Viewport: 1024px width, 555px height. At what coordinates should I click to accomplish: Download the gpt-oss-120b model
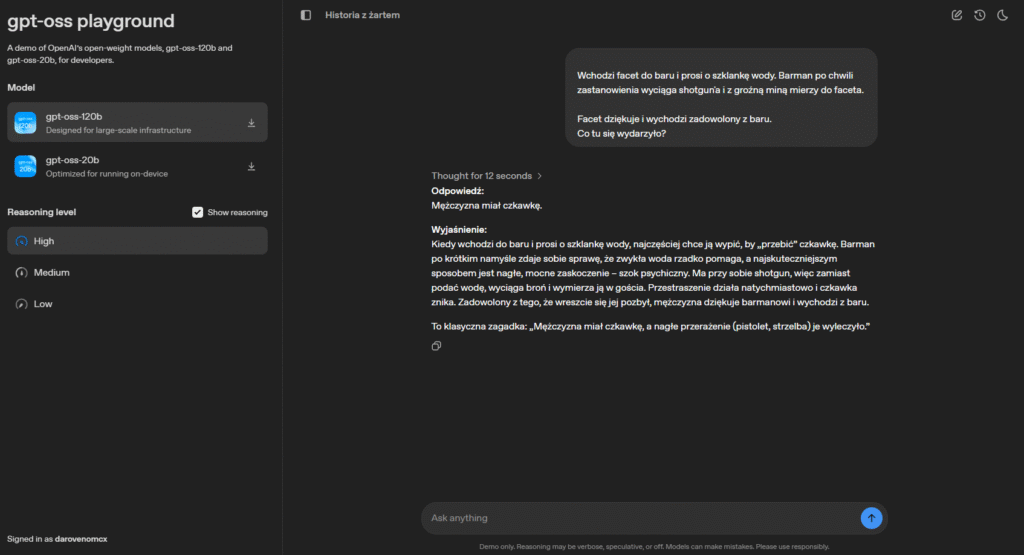pyautogui.click(x=251, y=123)
